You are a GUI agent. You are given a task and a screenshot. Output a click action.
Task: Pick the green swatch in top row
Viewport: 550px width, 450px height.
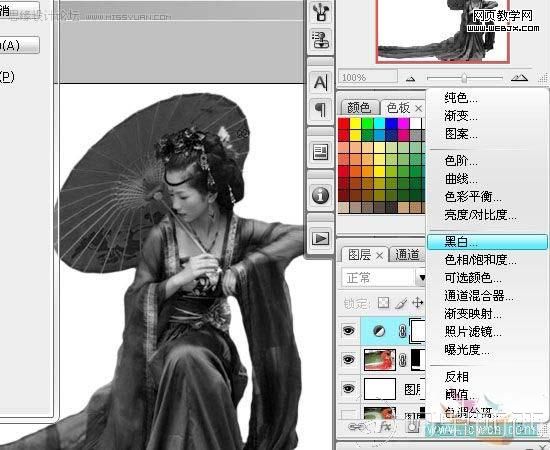coord(367,123)
